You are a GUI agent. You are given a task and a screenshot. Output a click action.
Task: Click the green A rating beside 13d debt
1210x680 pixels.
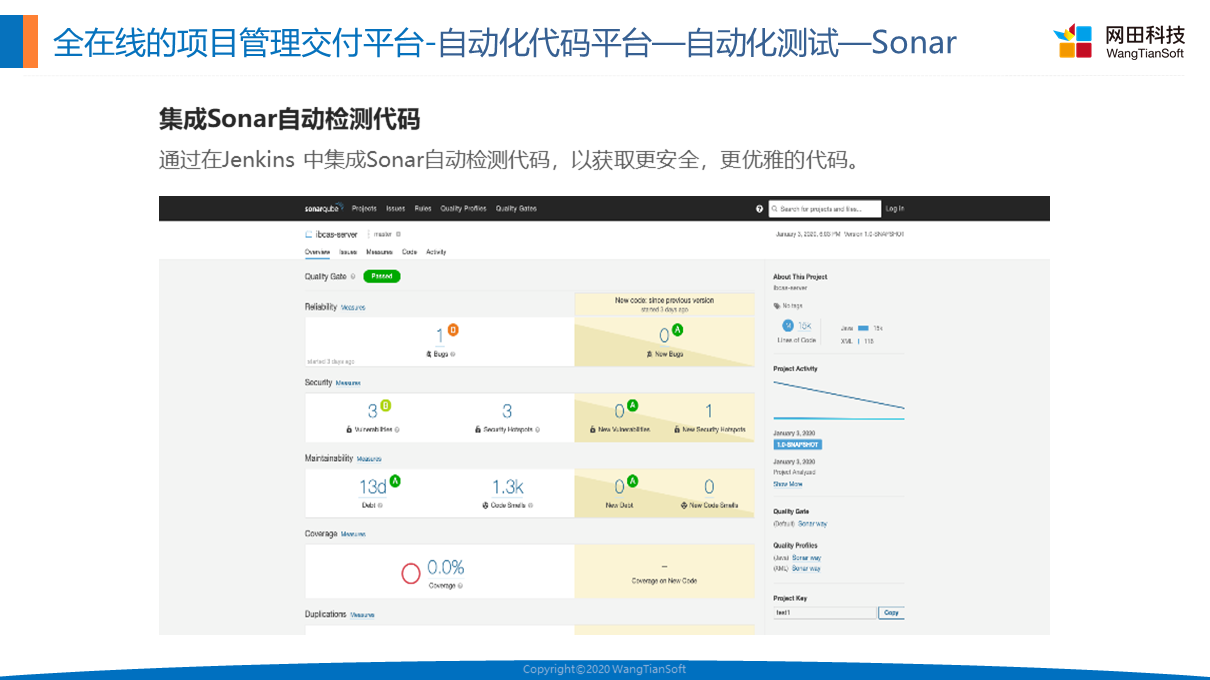395,481
